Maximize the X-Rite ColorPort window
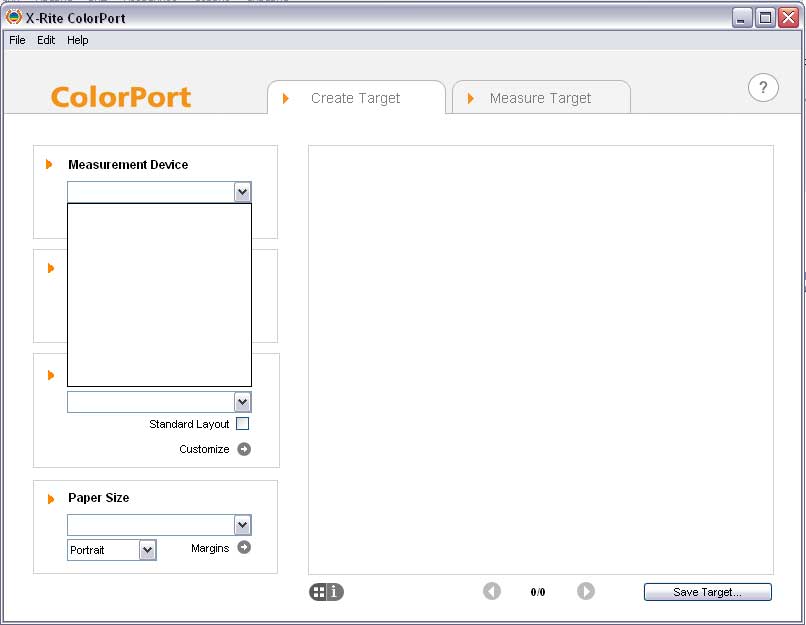The width and height of the screenshot is (806, 625). [765, 18]
